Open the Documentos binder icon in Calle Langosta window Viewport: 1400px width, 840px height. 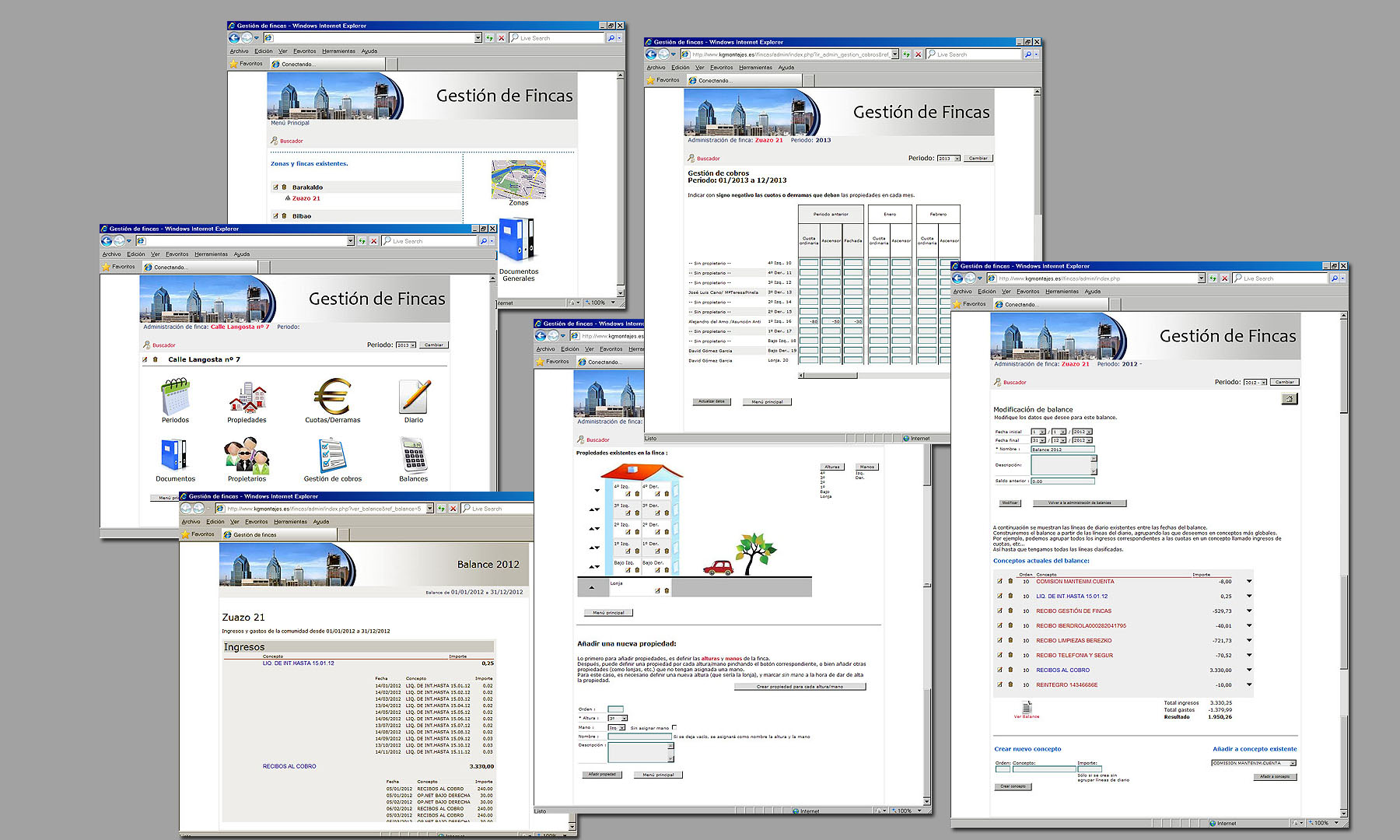(174, 456)
